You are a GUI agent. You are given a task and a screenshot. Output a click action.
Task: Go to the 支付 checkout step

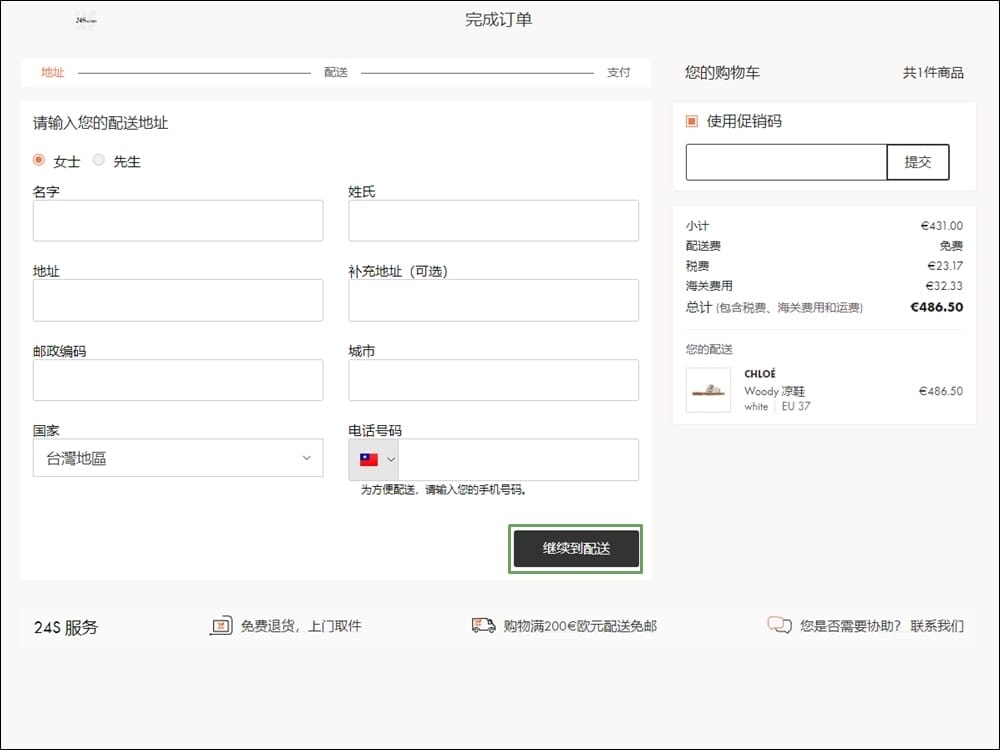tap(618, 72)
